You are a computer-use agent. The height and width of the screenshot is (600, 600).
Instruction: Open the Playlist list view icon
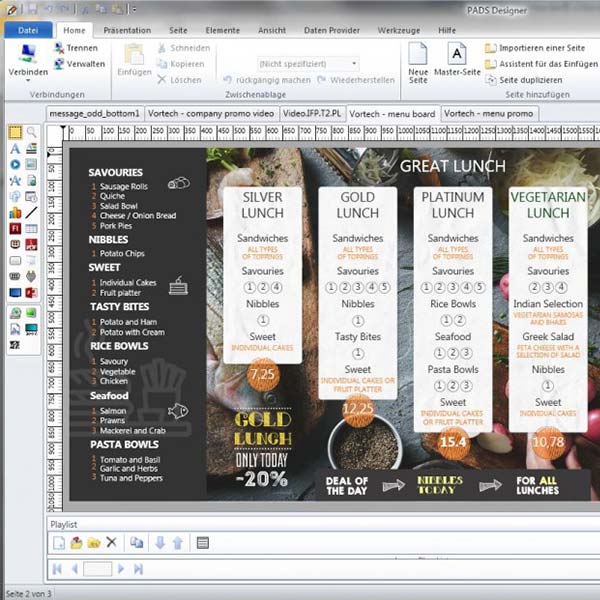pyautogui.click(x=203, y=543)
